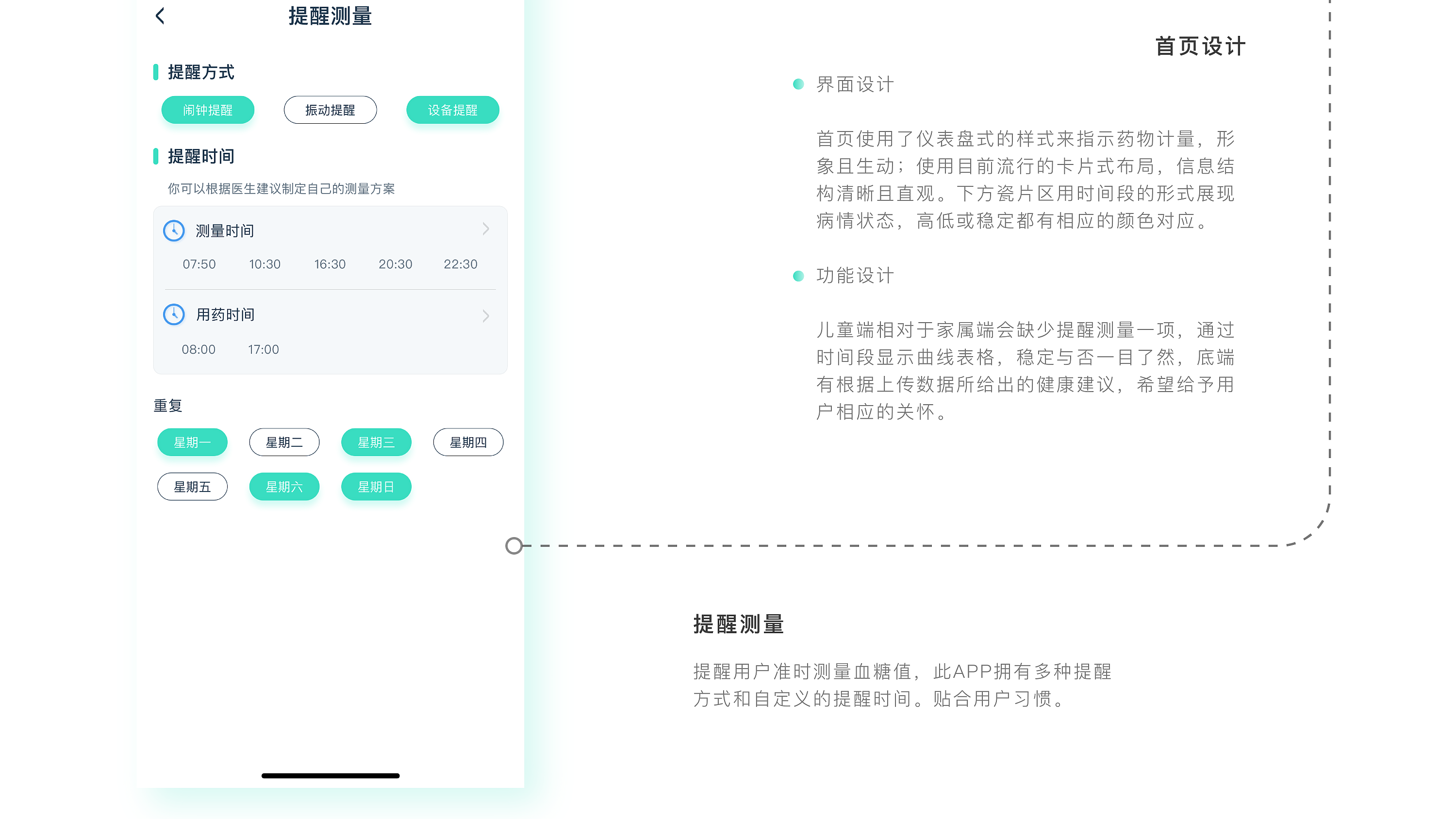The height and width of the screenshot is (819, 1456).
Task: Select the 16:30 measurement time
Action: pos(330,264)
